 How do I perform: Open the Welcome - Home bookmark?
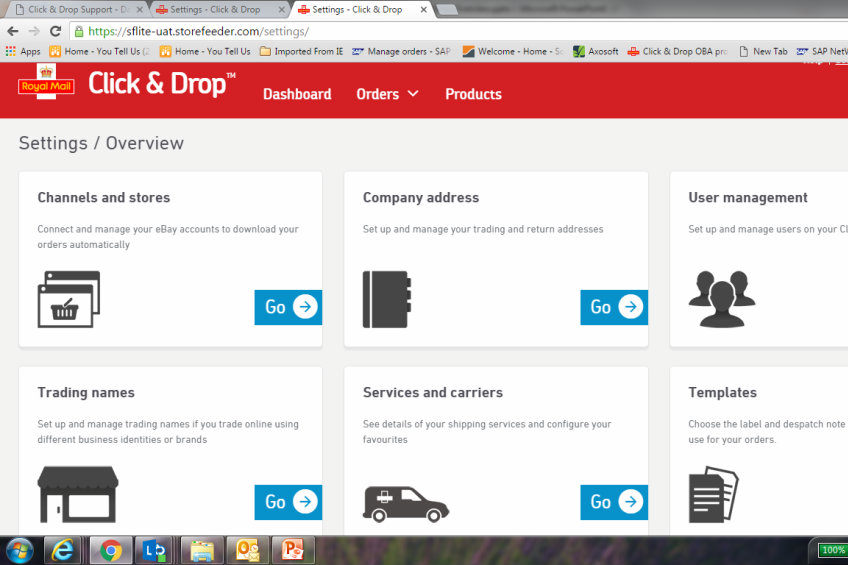pos(513,51)
